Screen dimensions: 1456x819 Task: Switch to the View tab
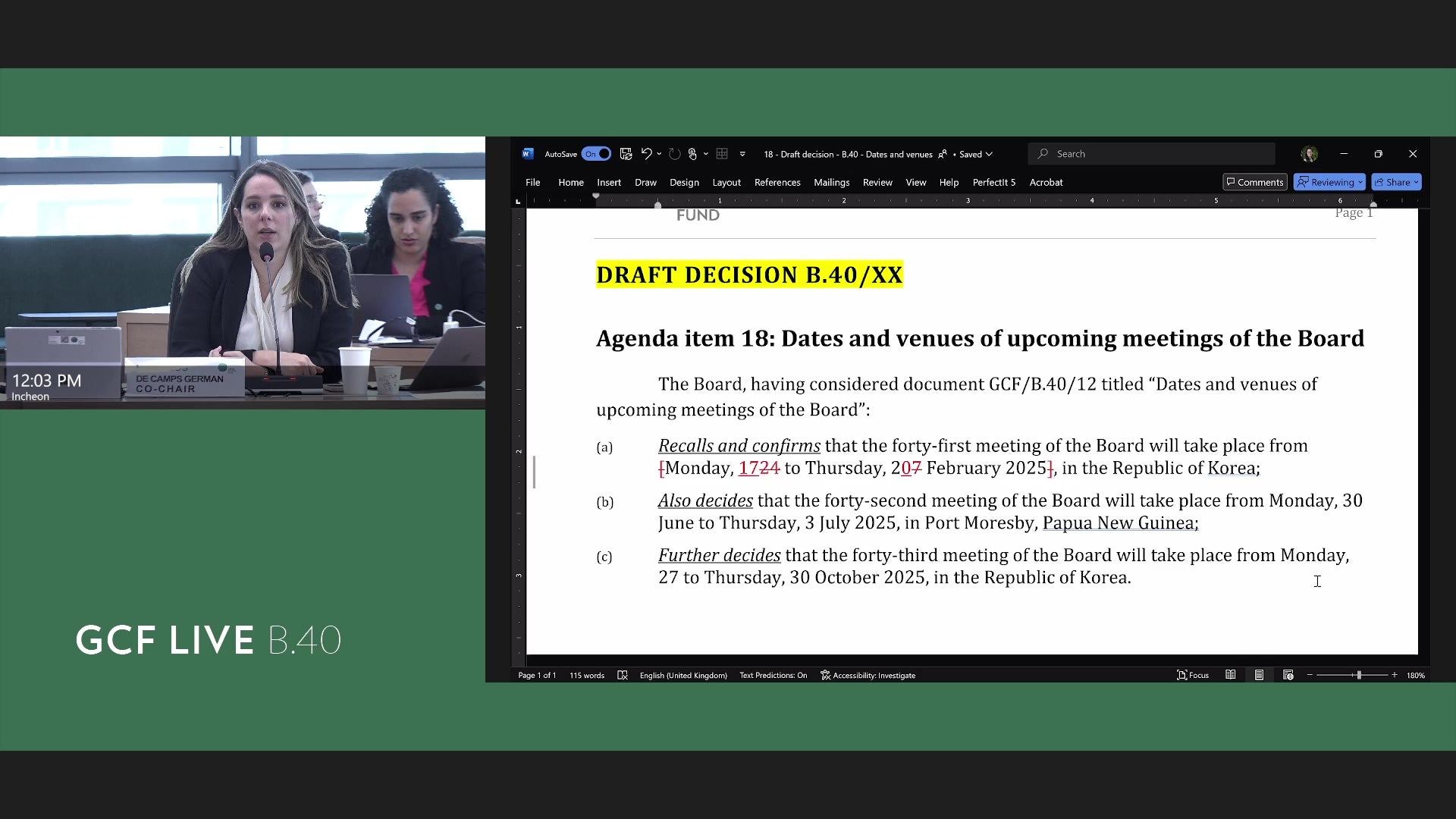[916, 183]
